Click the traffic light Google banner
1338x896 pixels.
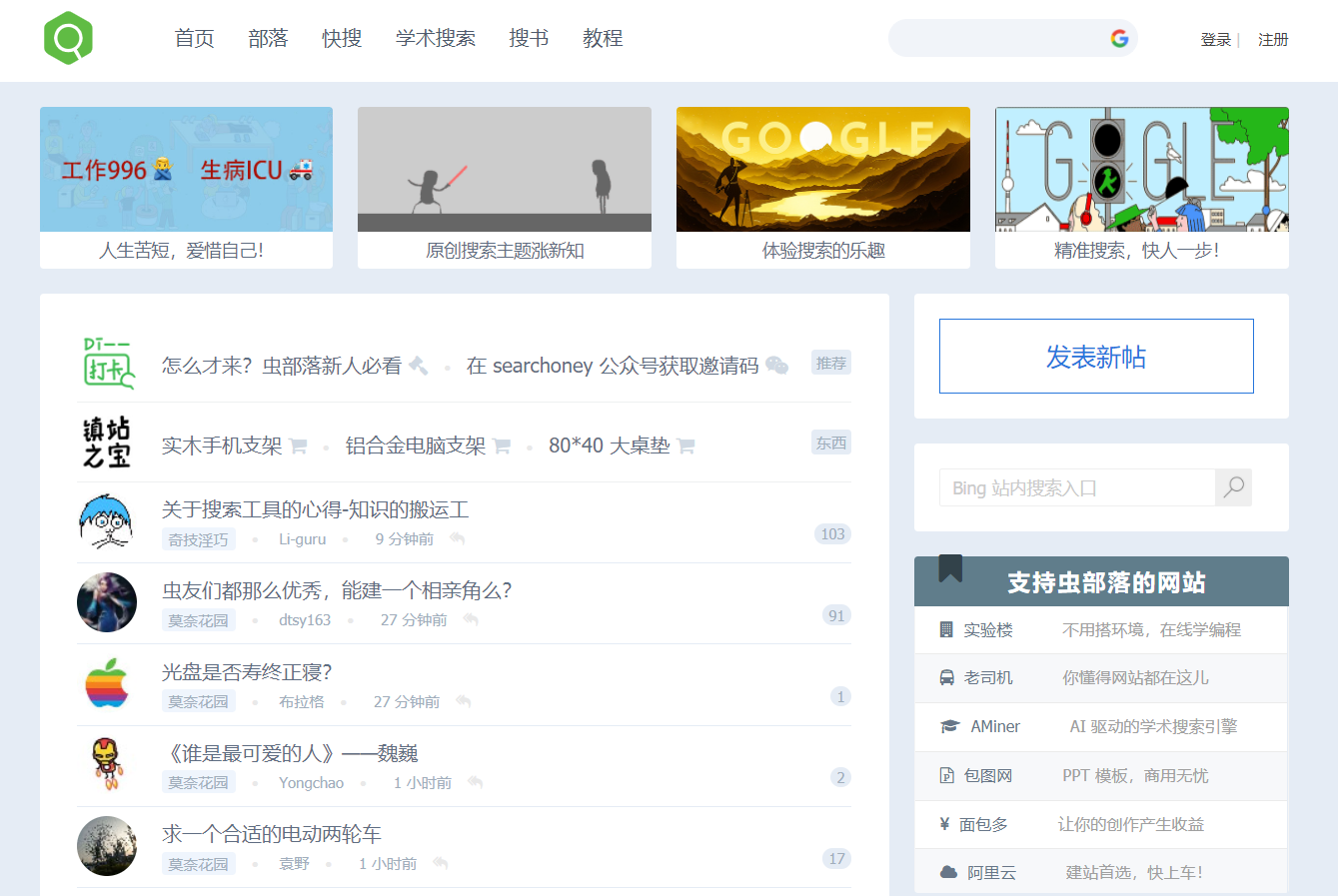tap(1142, 169)
